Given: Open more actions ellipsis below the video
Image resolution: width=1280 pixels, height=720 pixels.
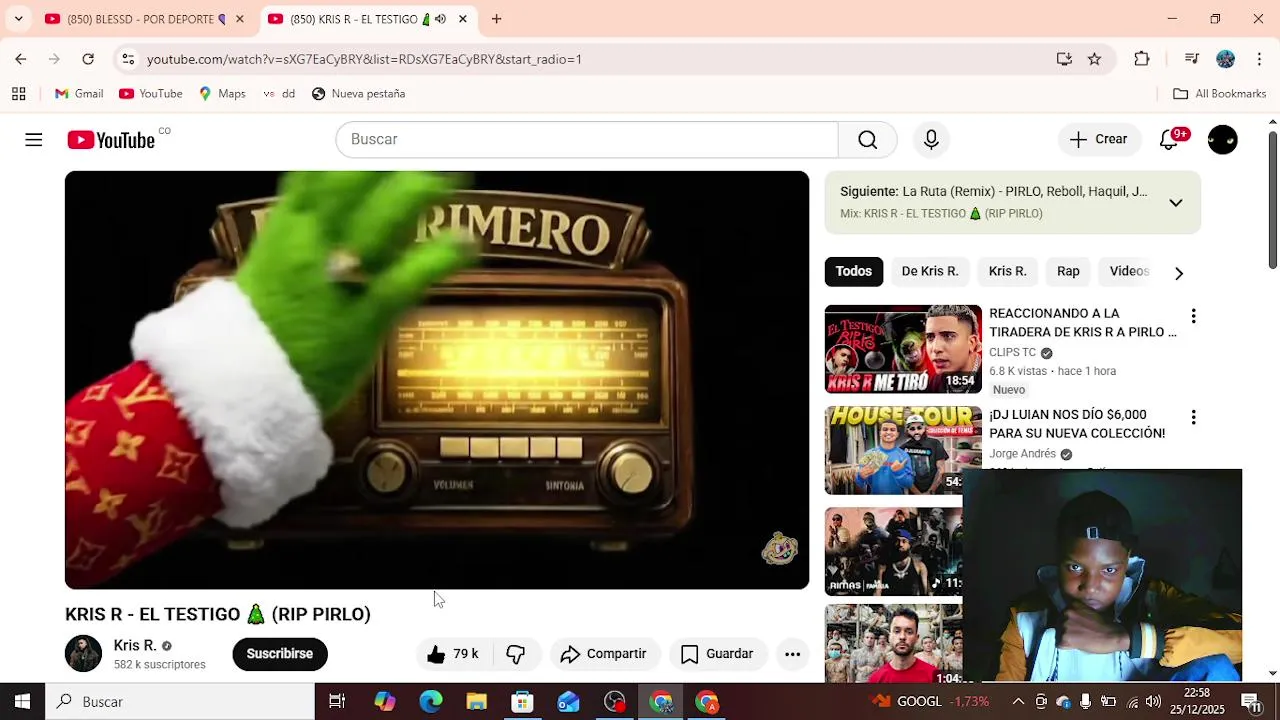Looking at the screenshot, I should (792, 654).
